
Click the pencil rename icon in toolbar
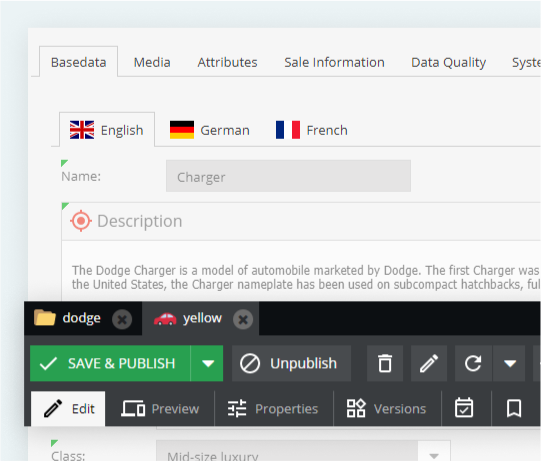429,363
